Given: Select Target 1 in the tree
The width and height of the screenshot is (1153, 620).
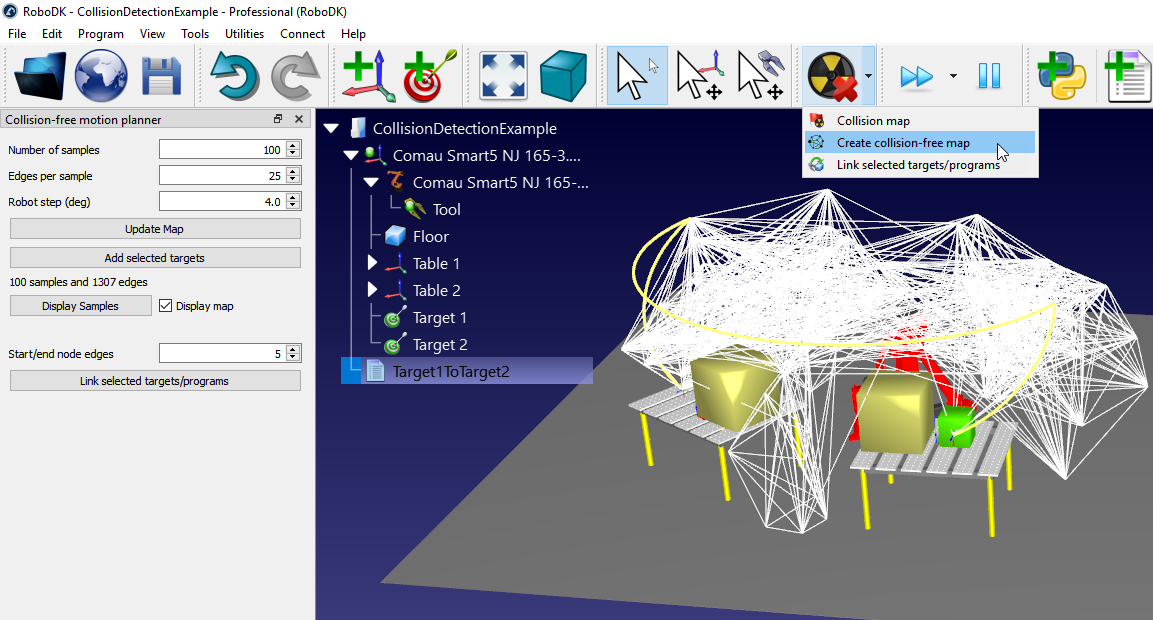Looking at the screenshot, I should (440, 318).
